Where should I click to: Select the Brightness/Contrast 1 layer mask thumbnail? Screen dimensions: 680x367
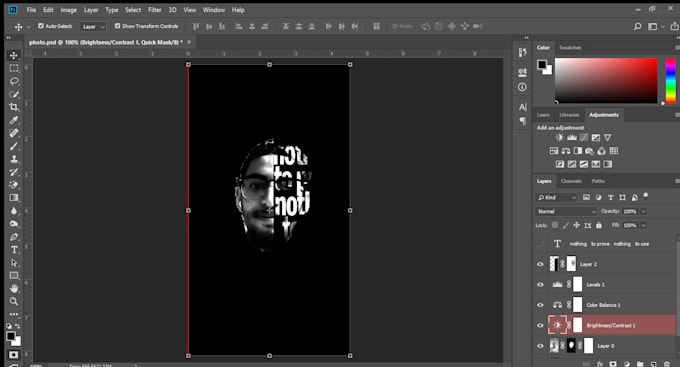pos(578,325)
